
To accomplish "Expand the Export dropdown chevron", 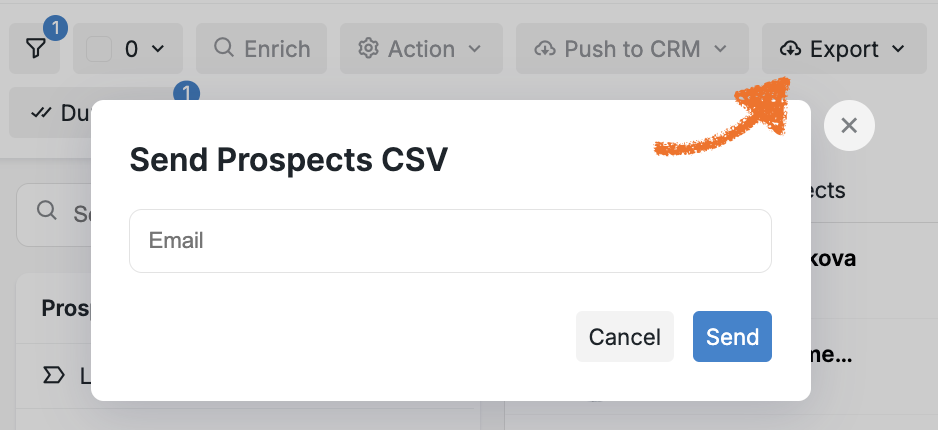I will 898,49.
